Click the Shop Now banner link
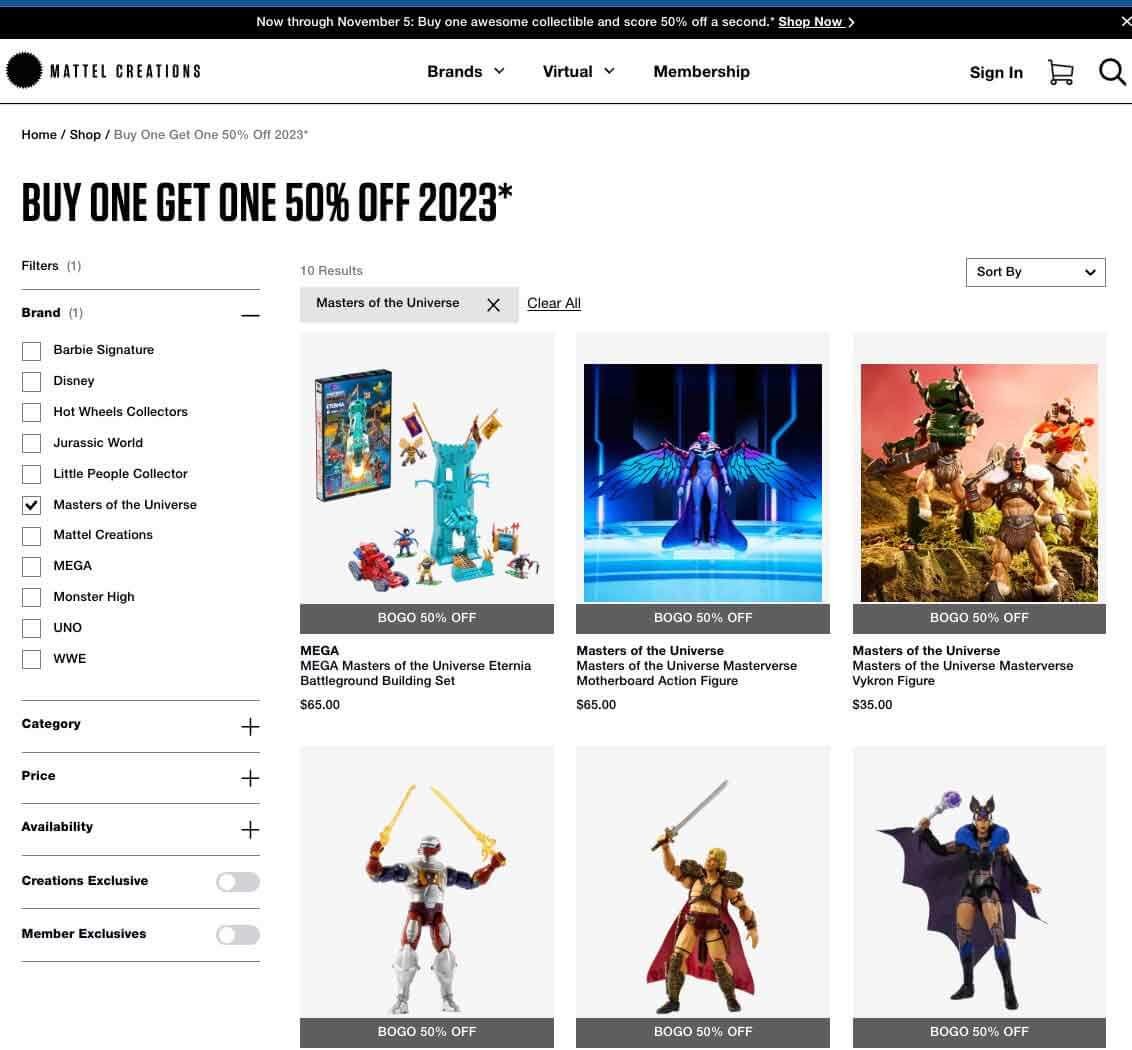 (810, 21)
